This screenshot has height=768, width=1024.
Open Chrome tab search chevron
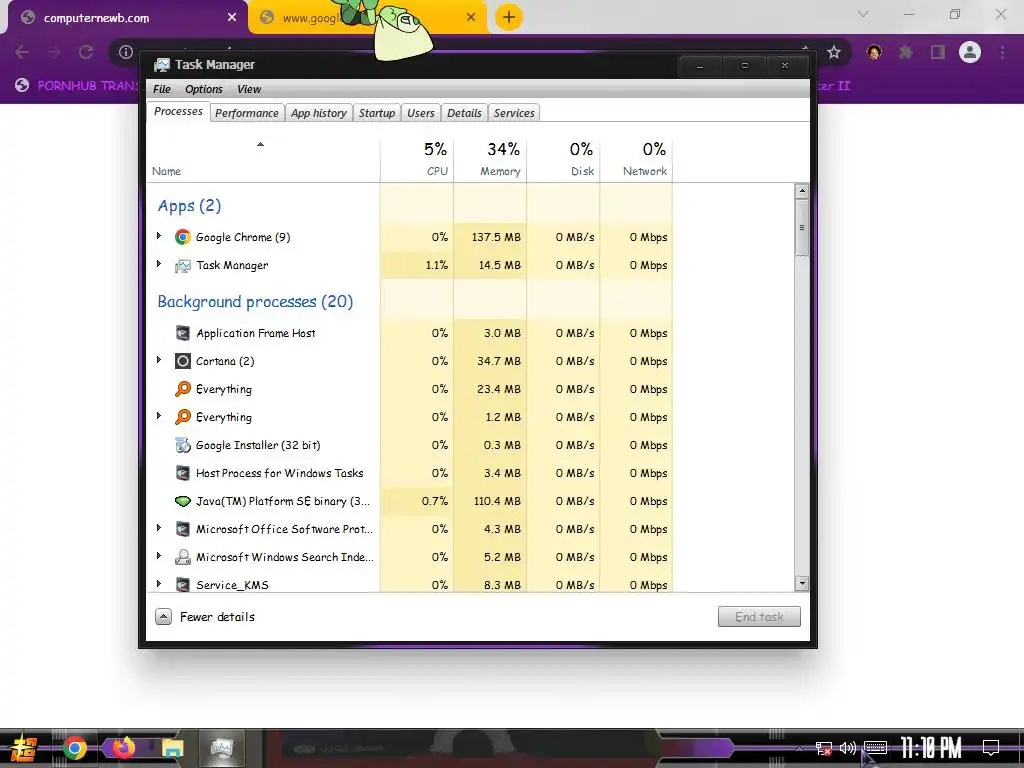tap(863, 14)
